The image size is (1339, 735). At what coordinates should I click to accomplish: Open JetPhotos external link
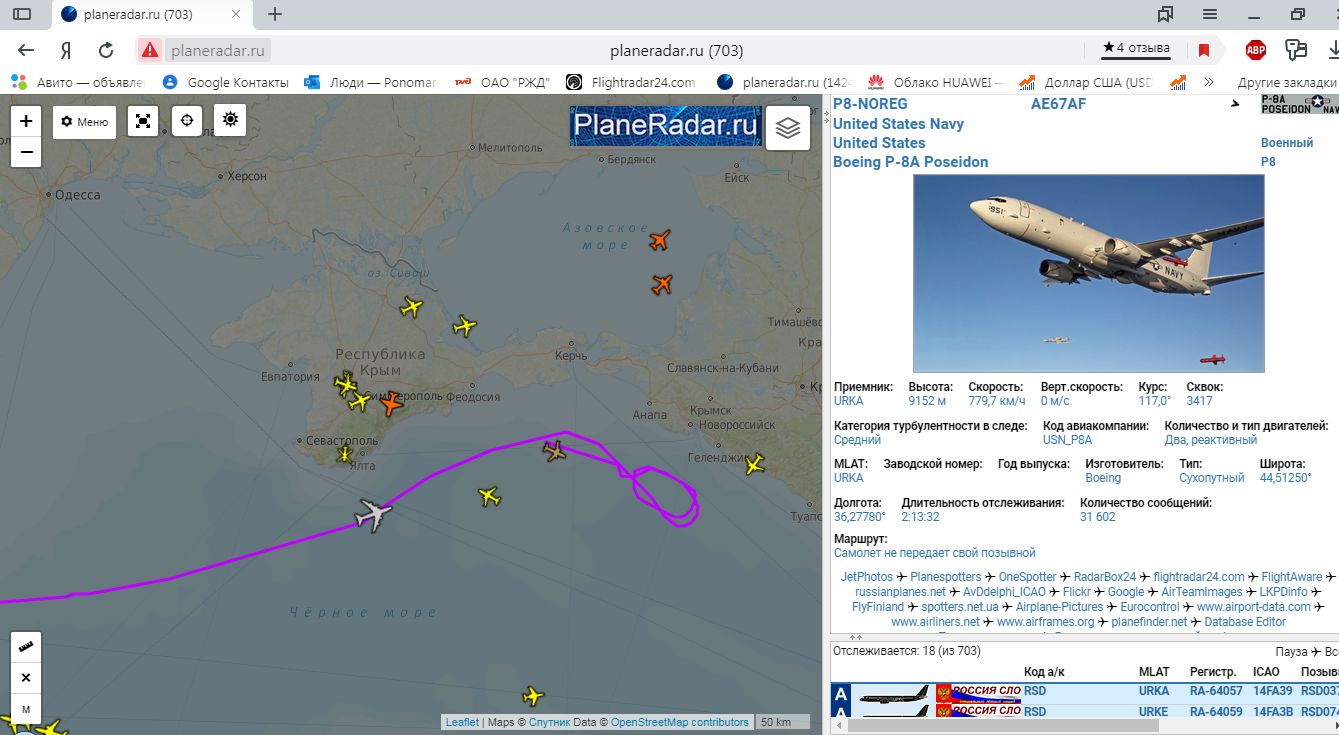point(866,577)
